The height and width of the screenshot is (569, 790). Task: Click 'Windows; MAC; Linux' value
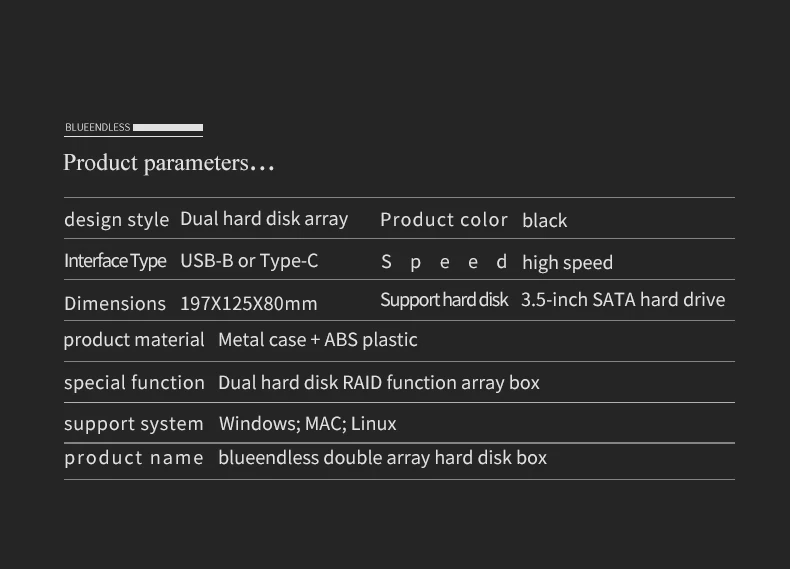308,424
